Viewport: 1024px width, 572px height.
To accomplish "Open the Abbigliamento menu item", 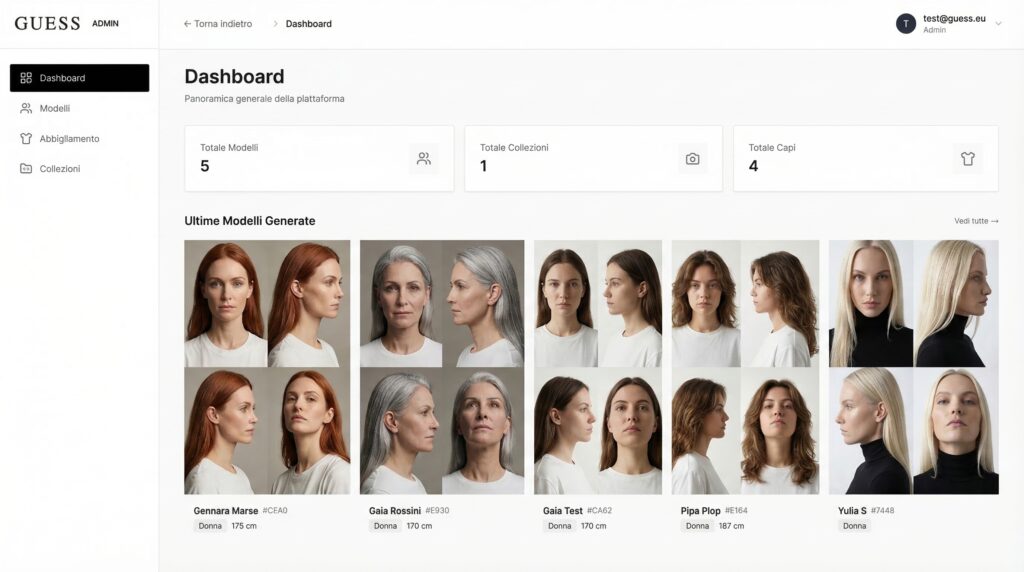I will [x=69, y=139].
